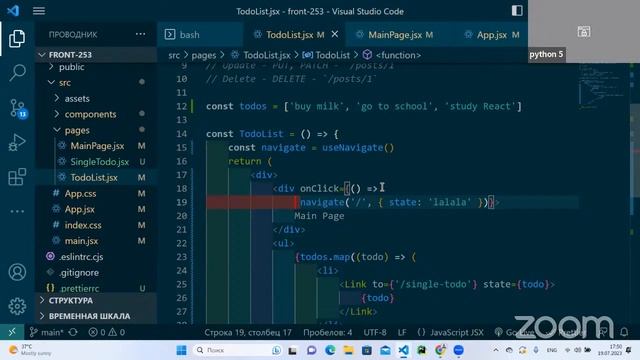Open notifications bell in status bar
The image size is (640, 360).
click(x=624, y=332)
